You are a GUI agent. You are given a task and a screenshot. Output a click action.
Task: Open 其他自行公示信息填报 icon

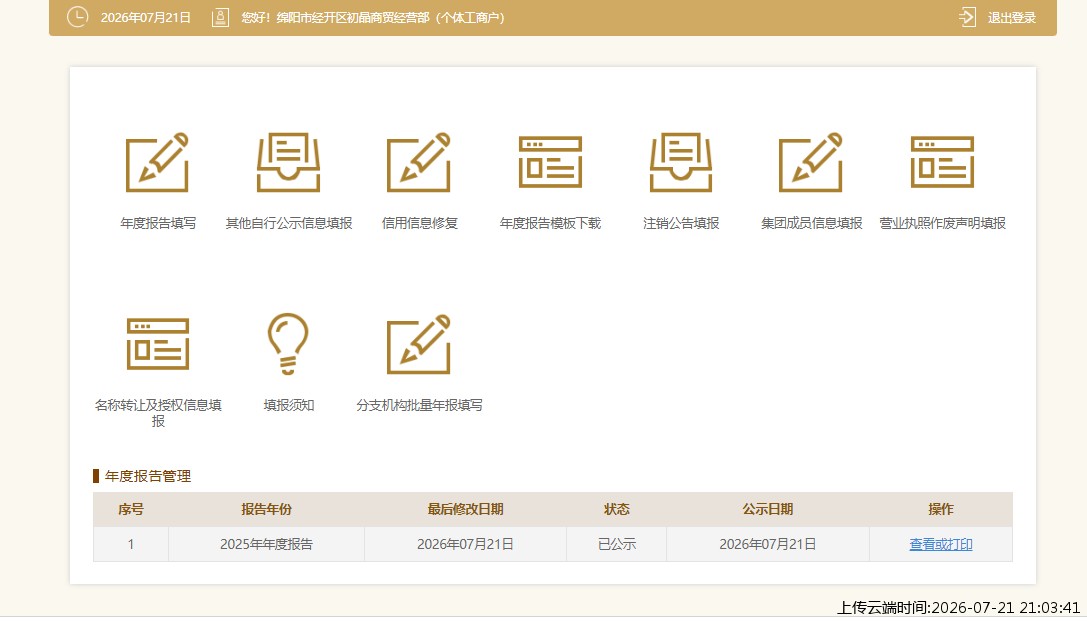pyautogui.click(x=288, y=162)
